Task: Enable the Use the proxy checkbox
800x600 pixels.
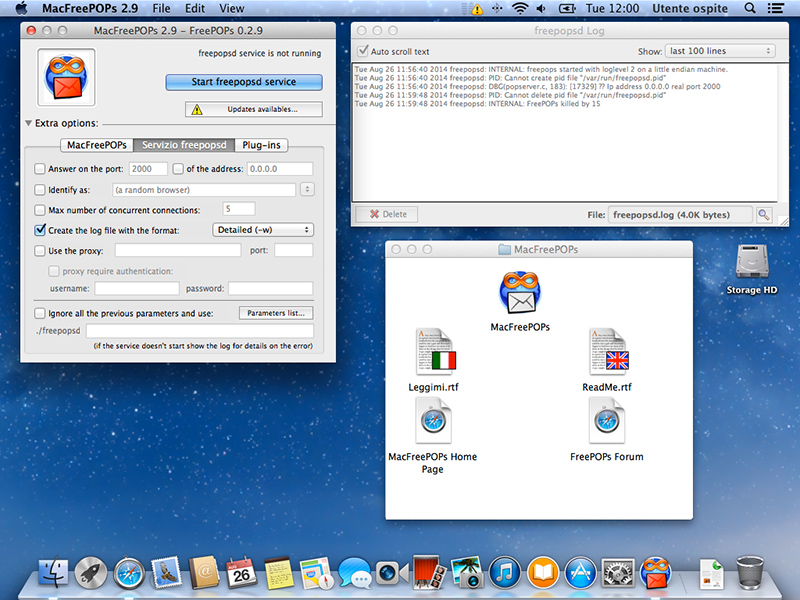Action: 39,251
